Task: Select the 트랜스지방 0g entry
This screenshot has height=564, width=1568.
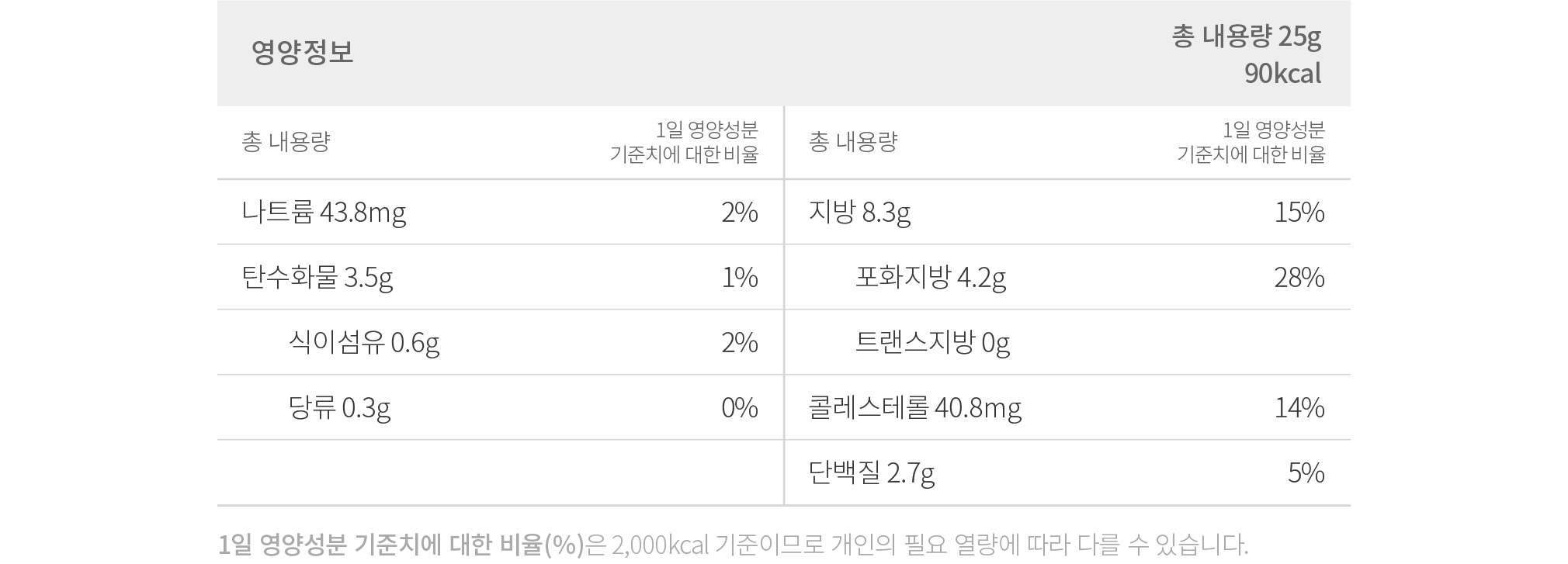Action: (932, 342)
